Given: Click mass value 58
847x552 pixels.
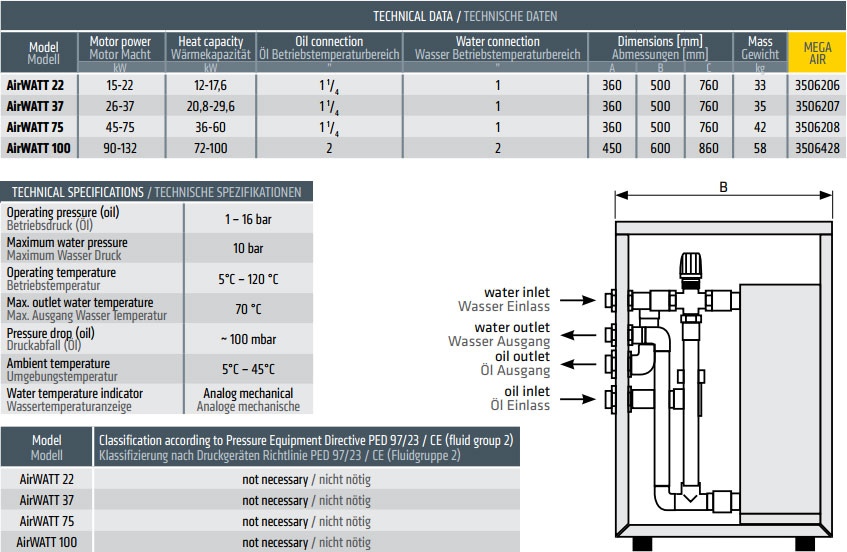Looking at the screenshot, I should click(760, 149).
